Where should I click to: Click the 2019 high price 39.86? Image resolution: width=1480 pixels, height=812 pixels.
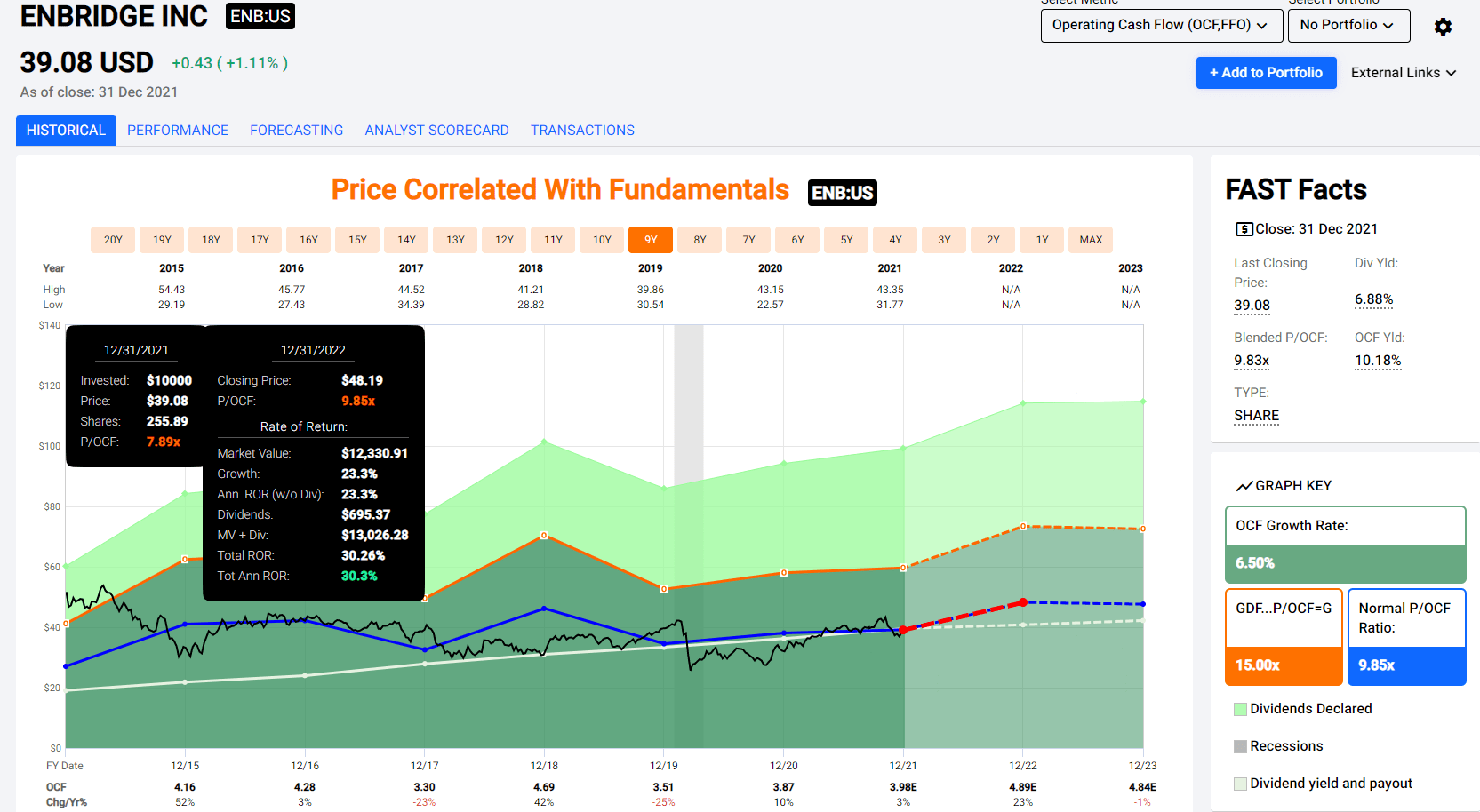point(650,290)
